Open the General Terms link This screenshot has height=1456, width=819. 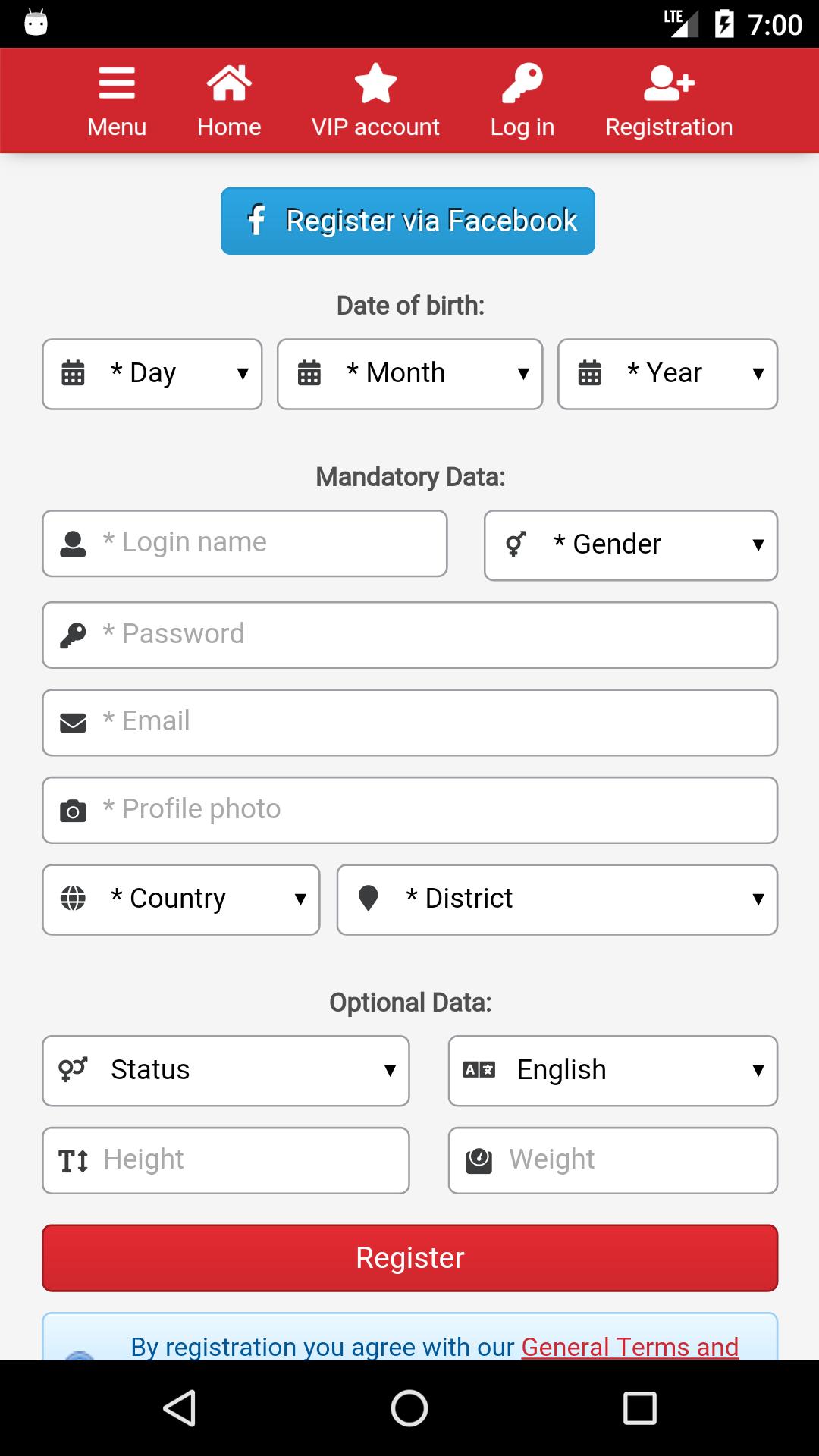tap(629, 1347)
